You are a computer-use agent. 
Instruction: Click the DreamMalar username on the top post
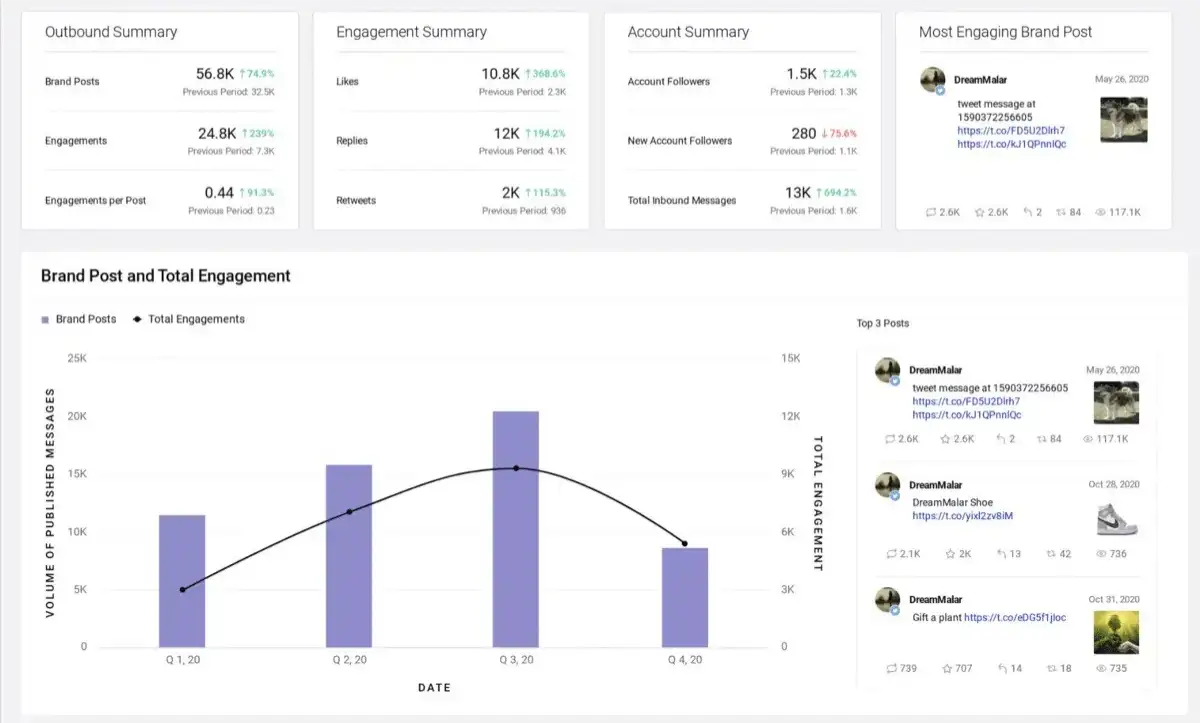pyautogui.click(x=934, y=369)
